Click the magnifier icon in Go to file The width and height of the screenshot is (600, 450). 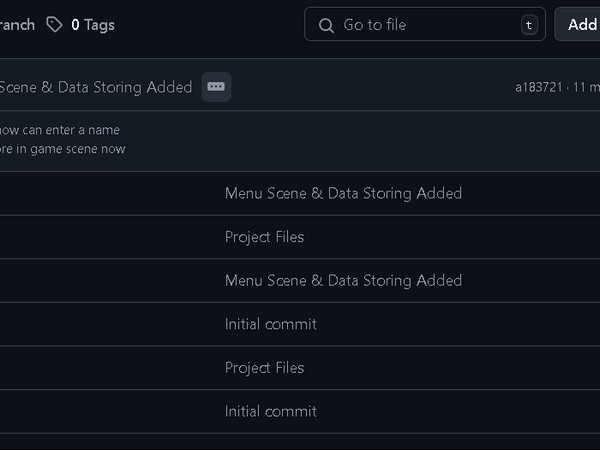(x=326, y=26)
